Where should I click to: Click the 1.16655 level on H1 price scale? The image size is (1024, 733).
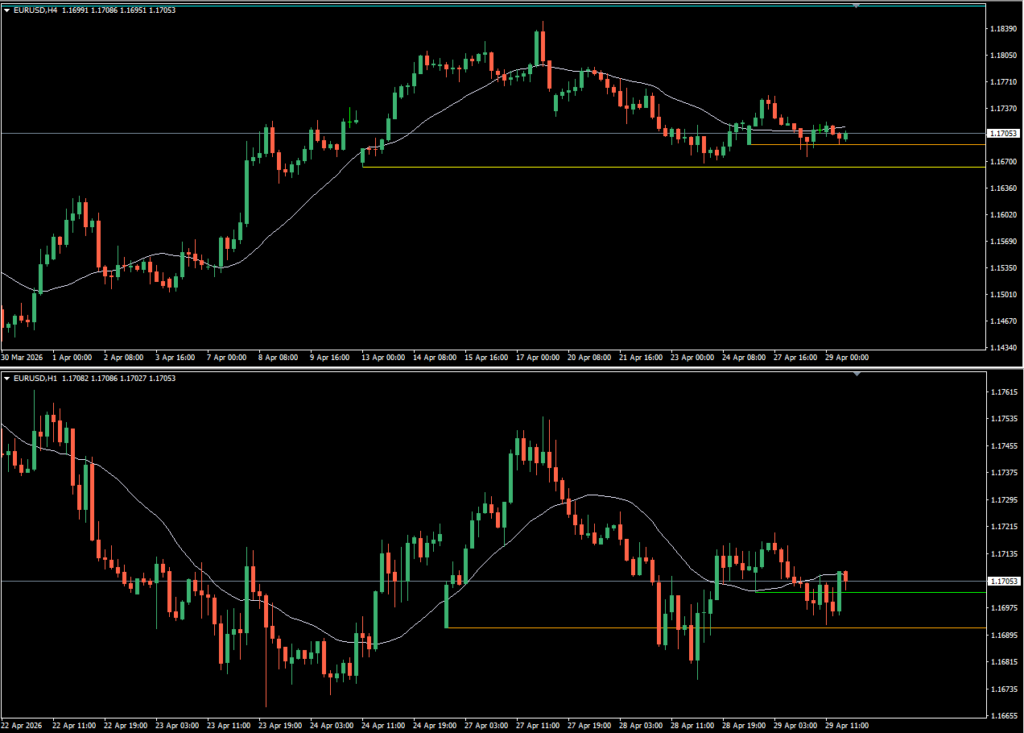tap(1003, 715)
